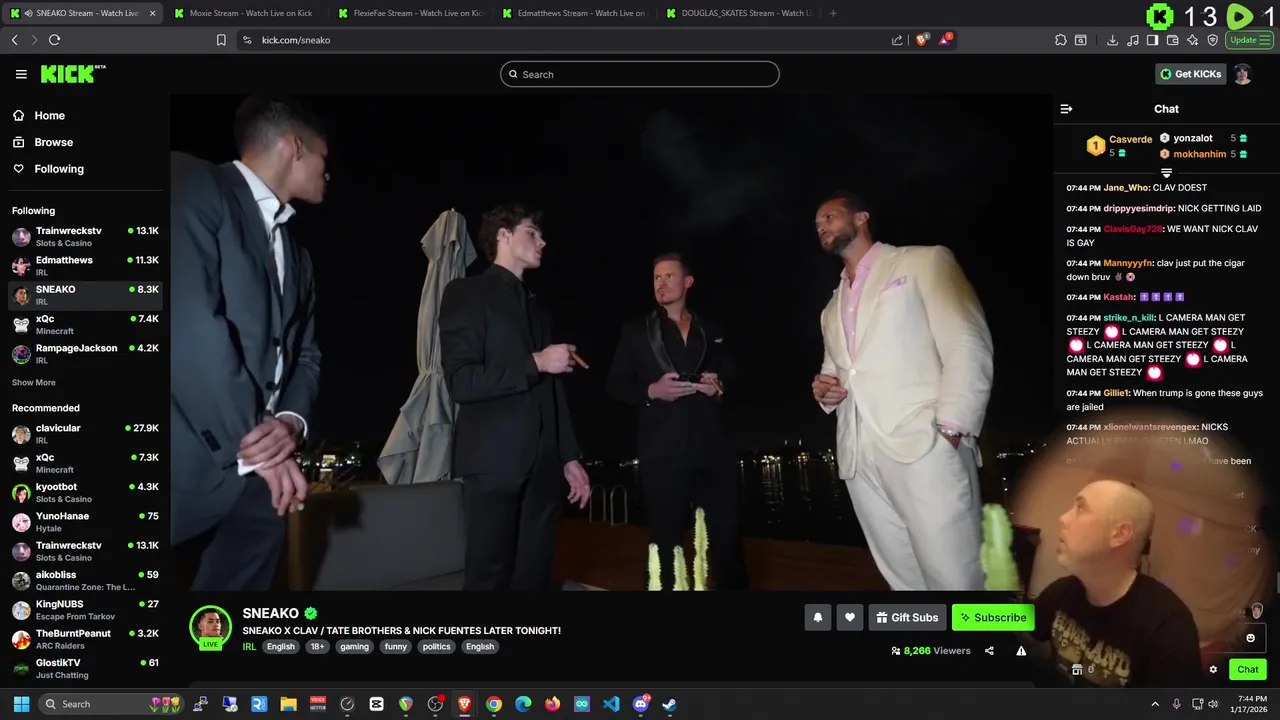
Task: Click Get KICKs button
Action: pos(1190,74)
